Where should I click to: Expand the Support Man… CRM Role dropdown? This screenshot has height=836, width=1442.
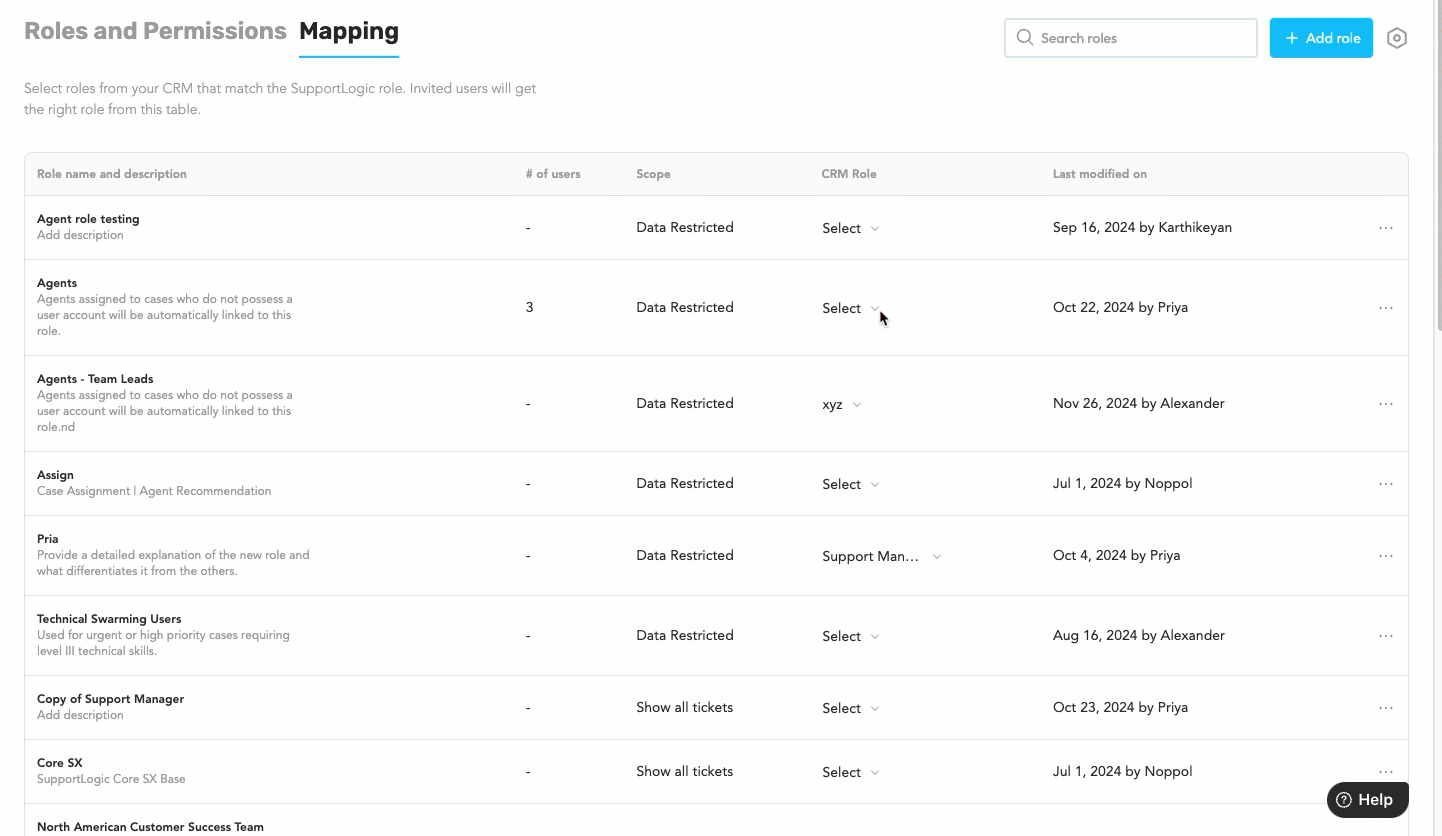coord(881,556)
